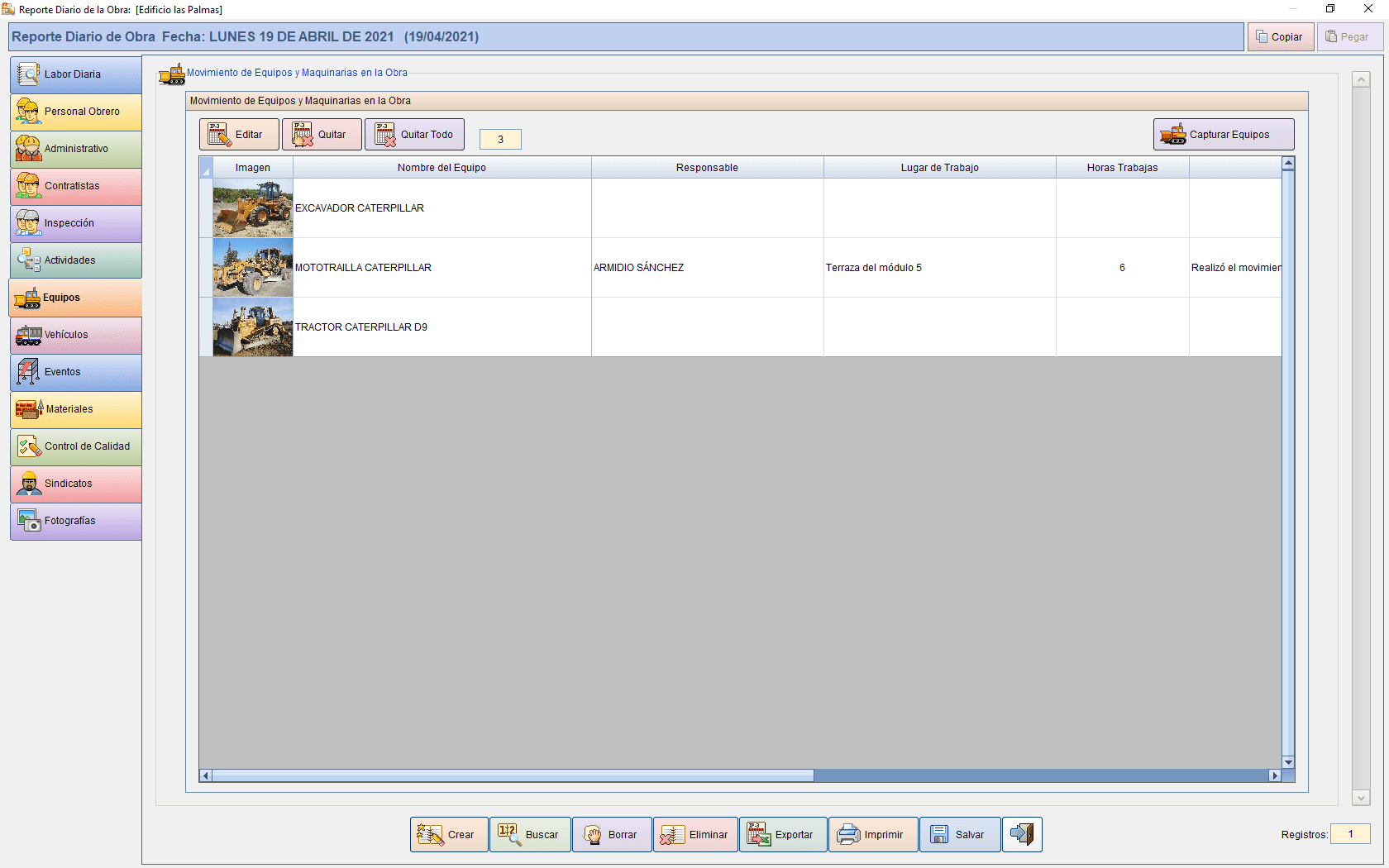The width and height of the screenshot is (1389, 868).
Task: Open the Eventos section
Action: coord(75,372)
